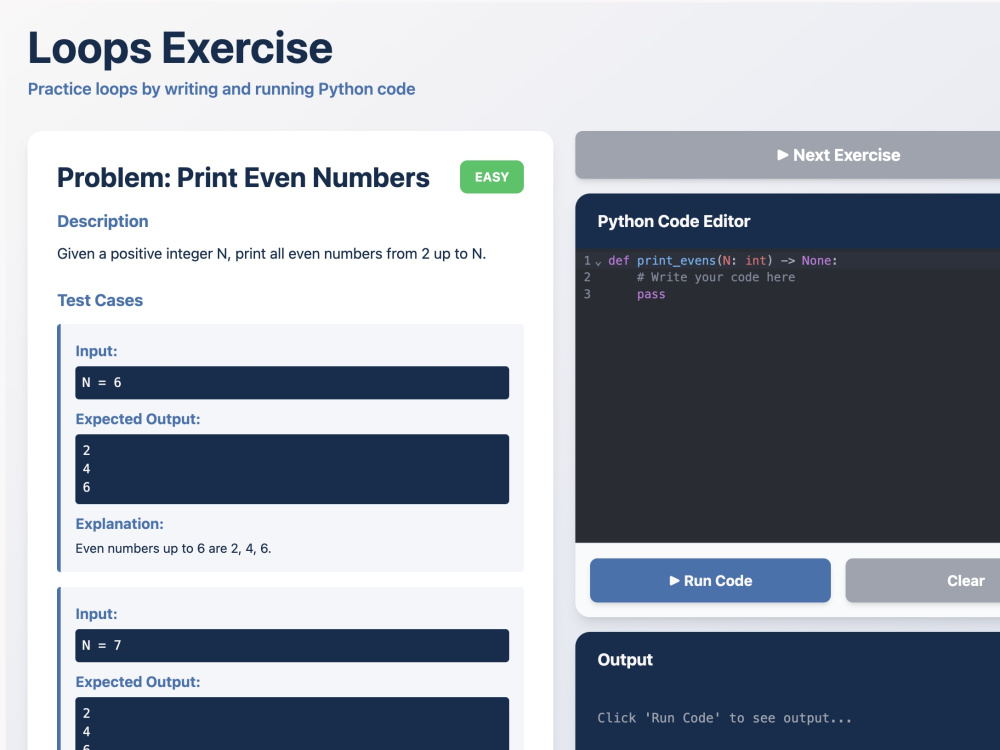Clear the code editor

[923, 580]
